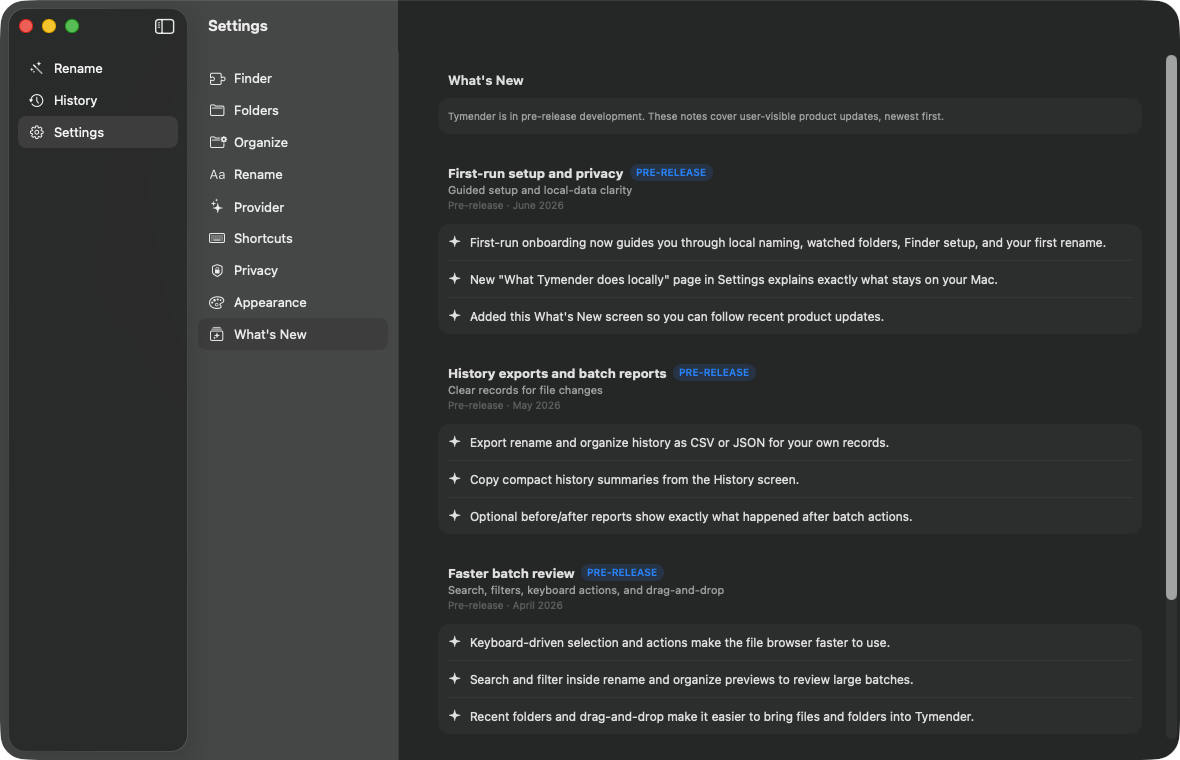Click the Settings gear icon
Screen dimensions: 1180x760
coord(36,132)
